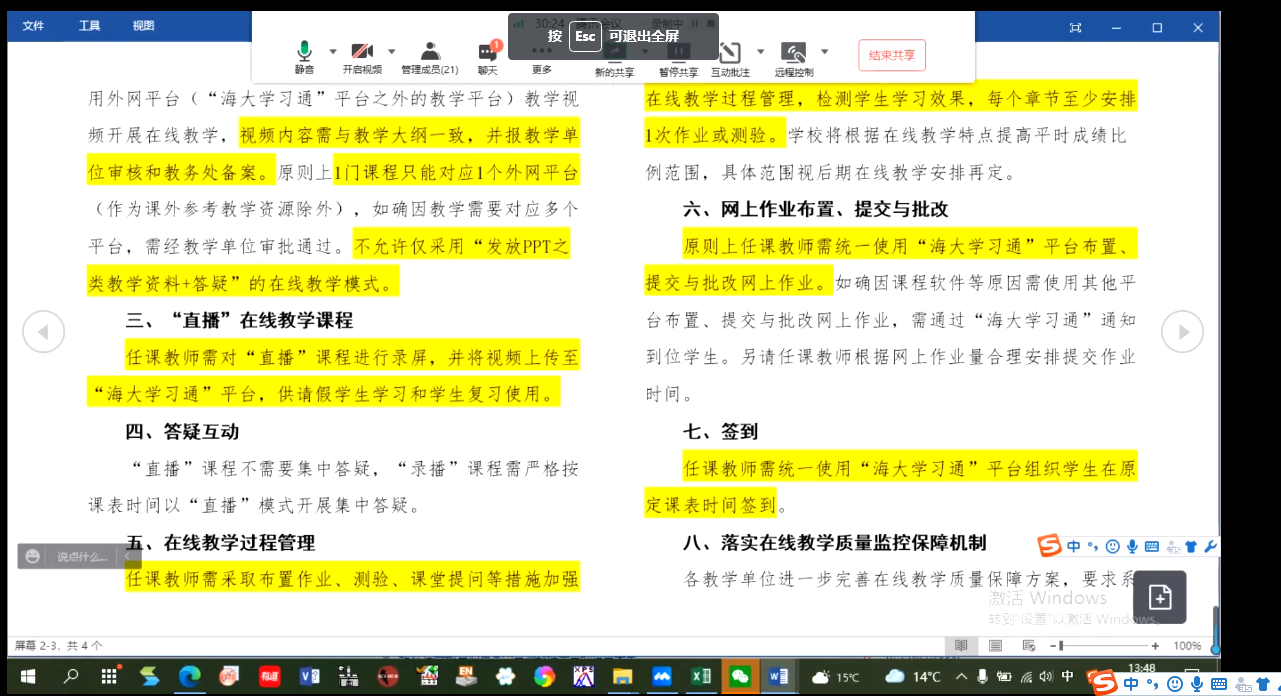Open the 聊天 chat panel
Image resolution: width=1281 pixels, height=696 pixels.
(x=488, y=58)
